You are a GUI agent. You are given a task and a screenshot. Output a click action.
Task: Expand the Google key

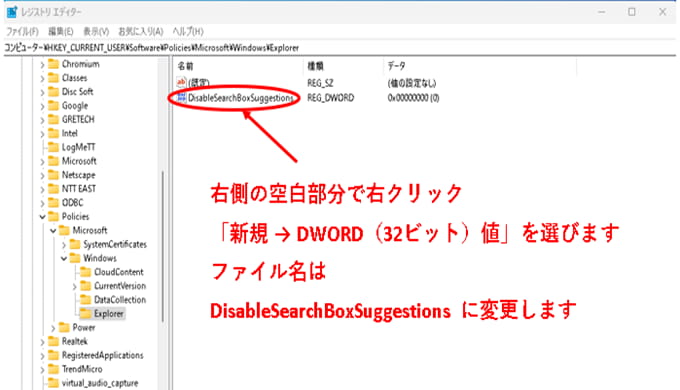tap(42, 106)
